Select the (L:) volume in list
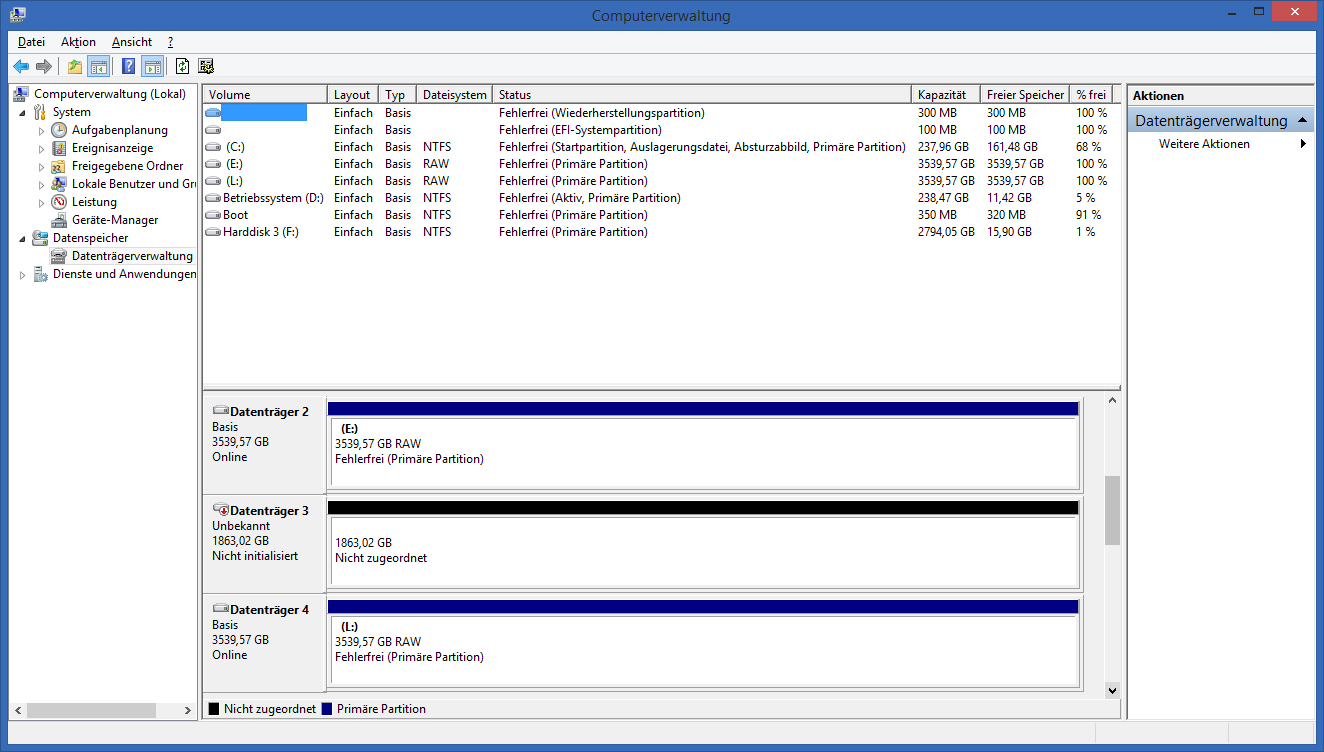The width and height of the screenshot is (1324, 752). pyautogui.click(x=661, y=181)
